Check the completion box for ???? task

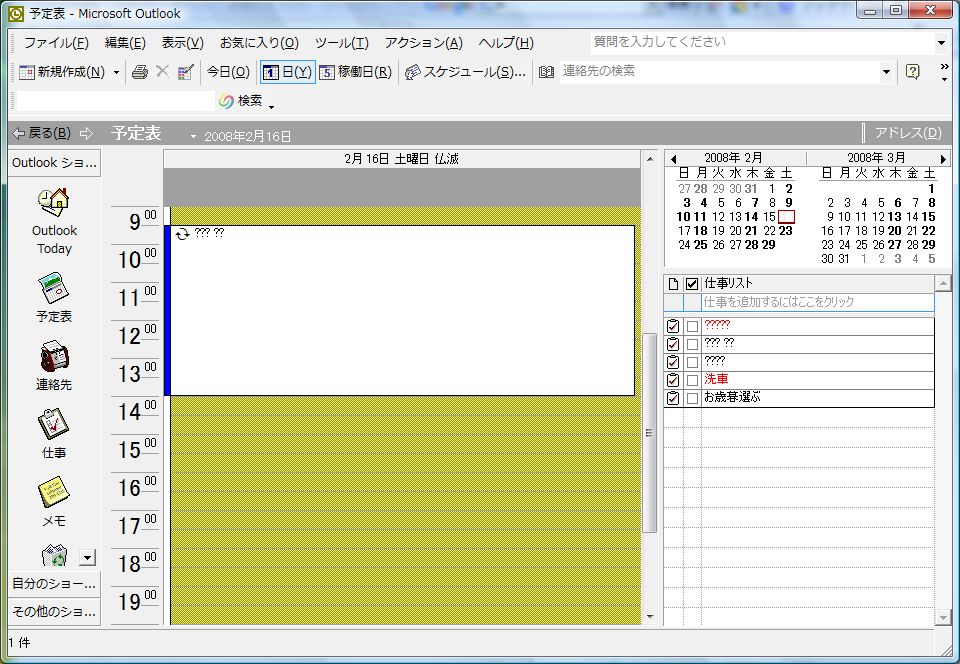pos(692,362)
